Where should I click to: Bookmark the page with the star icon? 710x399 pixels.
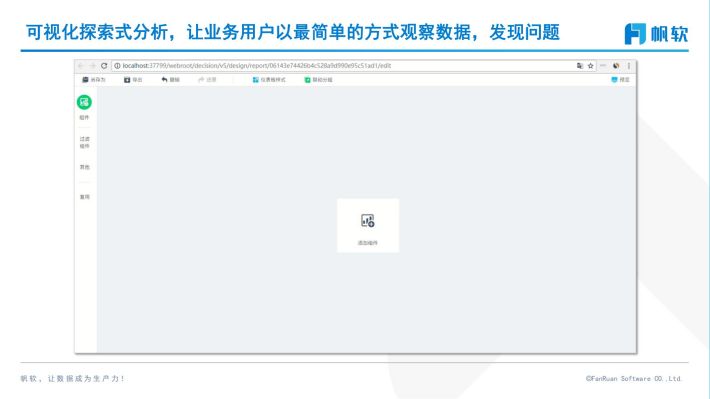click(590, 66)
